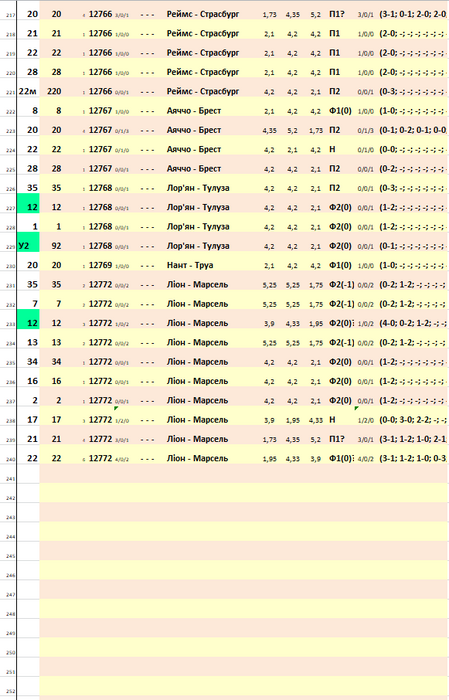The image size is (449, 700).
Task: Click 'П2' cell in row 223
Action: click(335, 130)
